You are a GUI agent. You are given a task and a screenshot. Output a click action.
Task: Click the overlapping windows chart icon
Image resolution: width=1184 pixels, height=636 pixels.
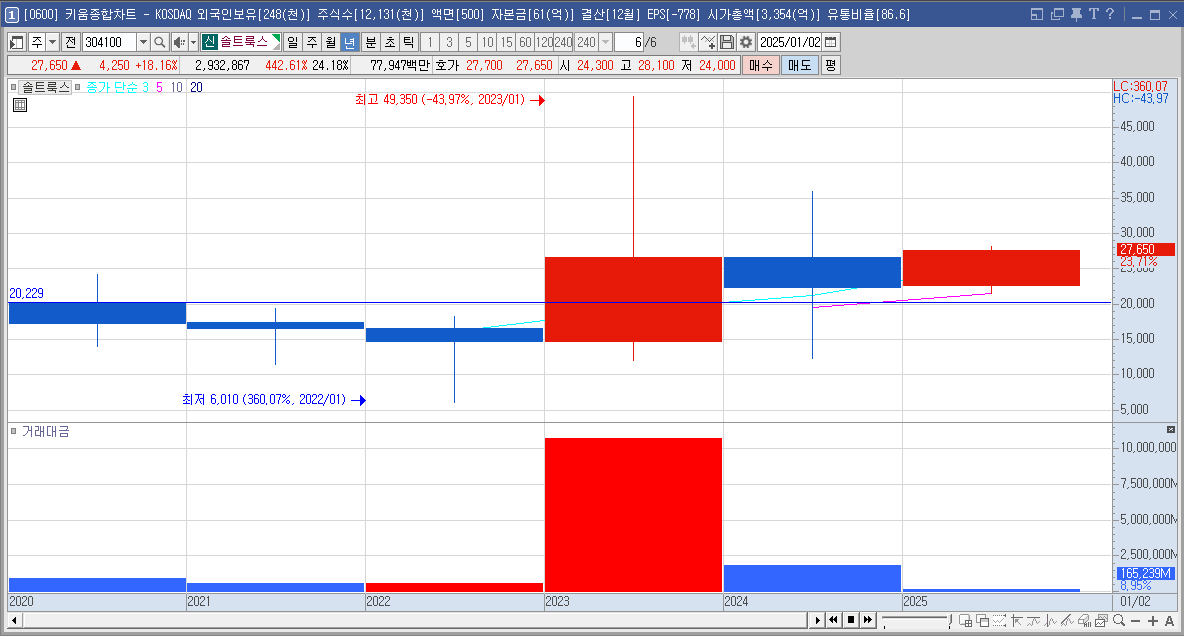[x=982, y=621]
